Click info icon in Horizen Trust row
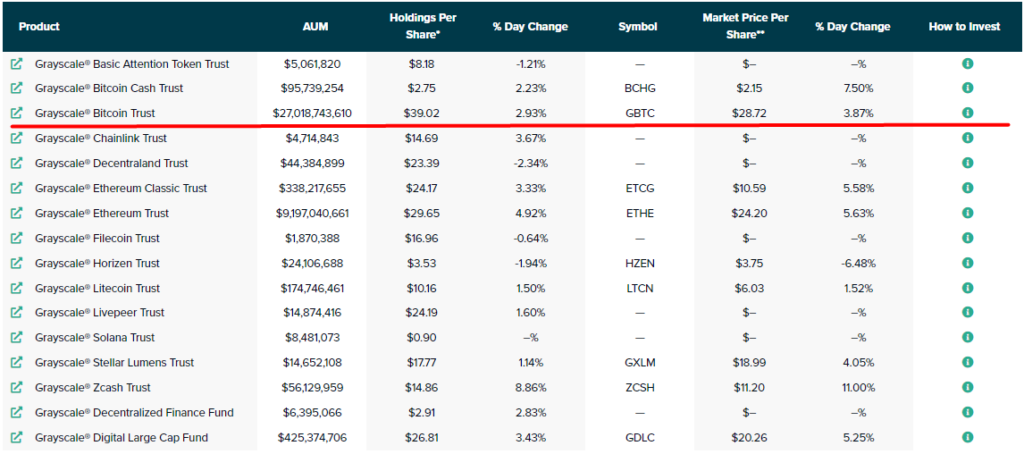The width and height of the screenshot is (1024, 454). (967, 263)
